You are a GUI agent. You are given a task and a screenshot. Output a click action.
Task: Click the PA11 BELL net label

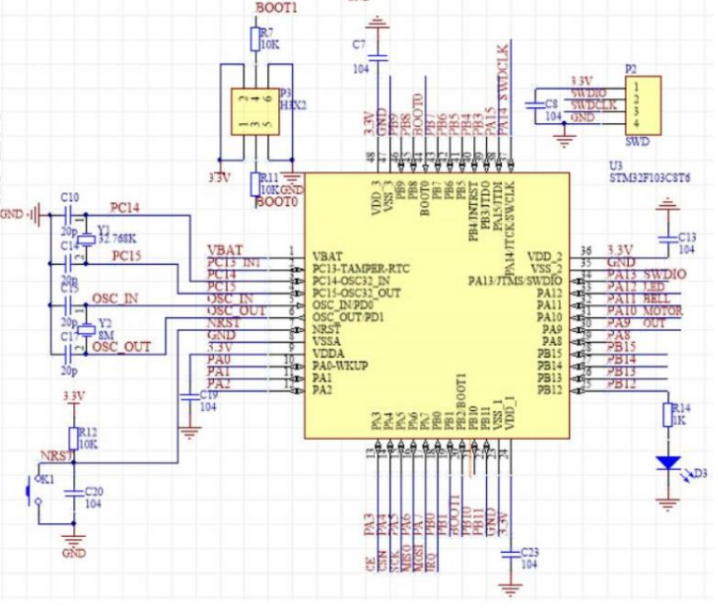(639, 299)
